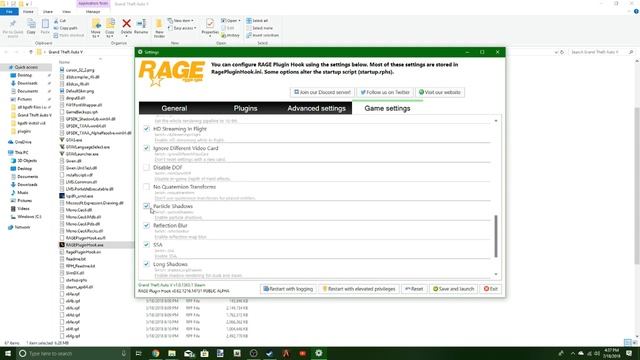Open Move to dropdown in ribbon
640x360 pixels.
click(x=96, y=34)
